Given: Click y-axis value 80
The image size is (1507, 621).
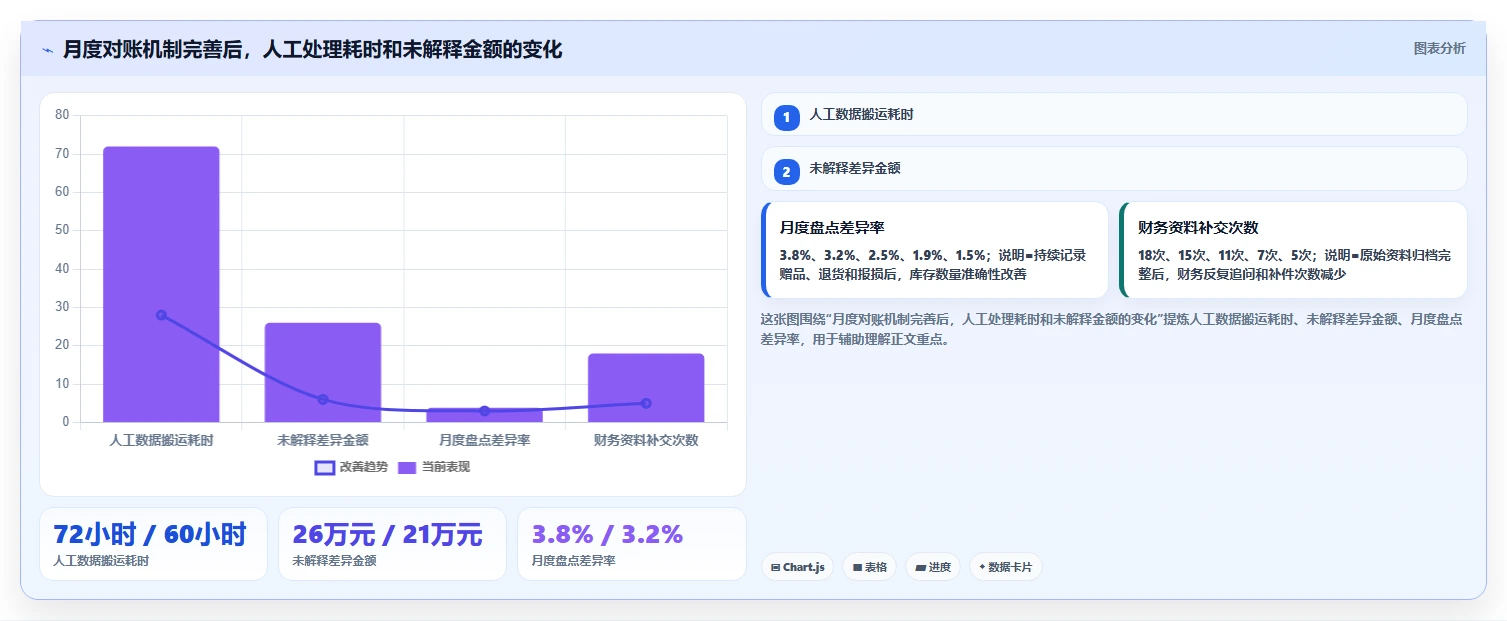Looking at the screenshot, I should click(x=62, y=115).
